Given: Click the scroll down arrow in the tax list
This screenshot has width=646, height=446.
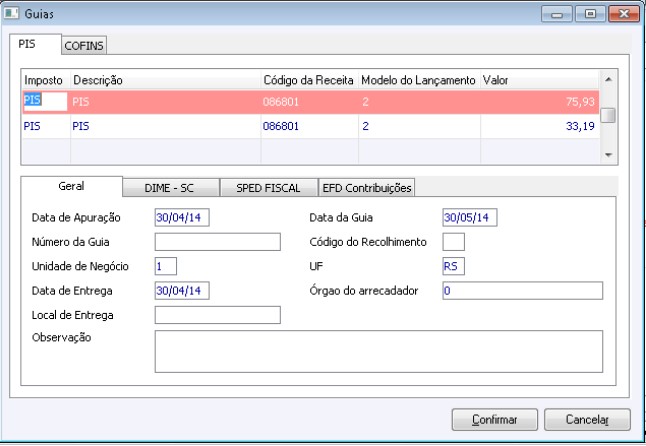Looking at the screenshot, I should 608,155.
